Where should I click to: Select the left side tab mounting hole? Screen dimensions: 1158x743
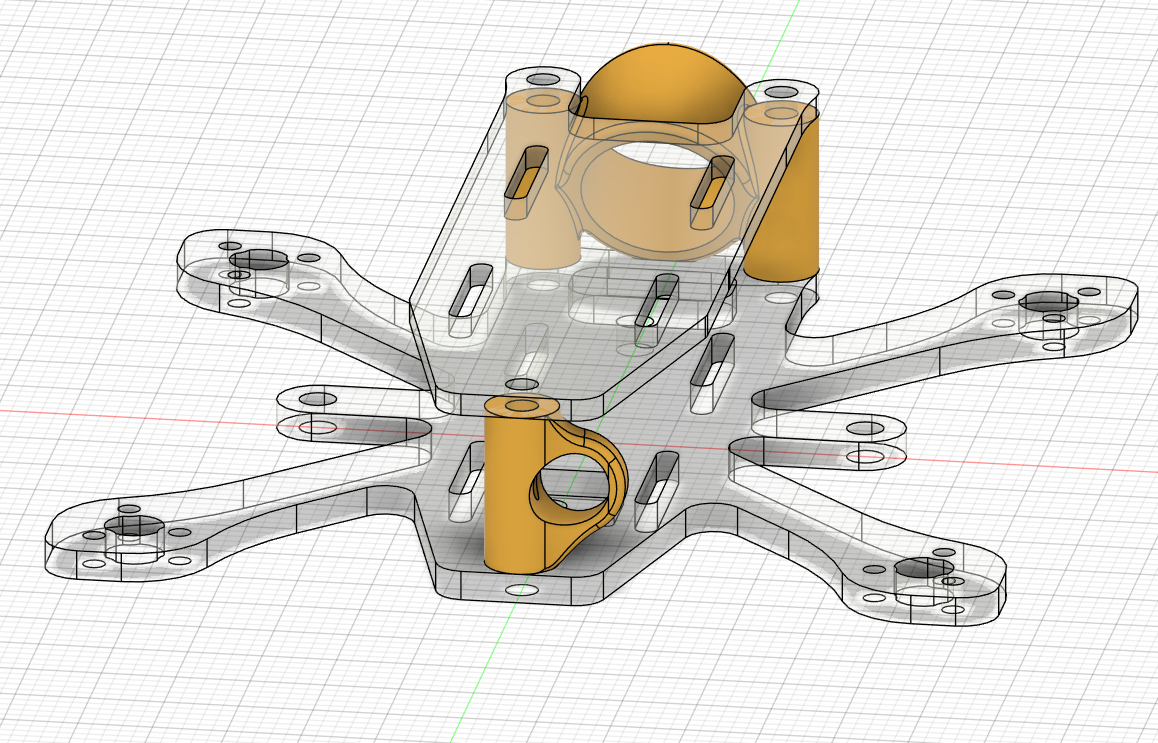[x=319, y=400]
